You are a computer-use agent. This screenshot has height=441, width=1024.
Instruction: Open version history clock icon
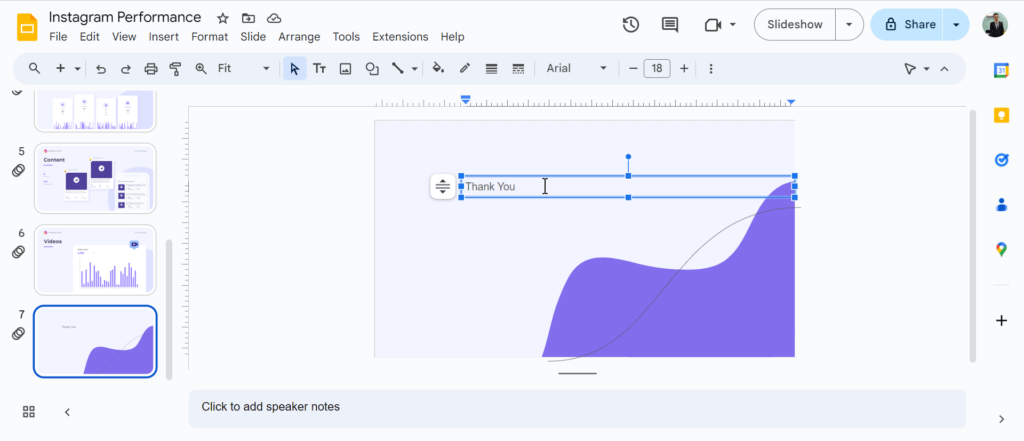631,25
